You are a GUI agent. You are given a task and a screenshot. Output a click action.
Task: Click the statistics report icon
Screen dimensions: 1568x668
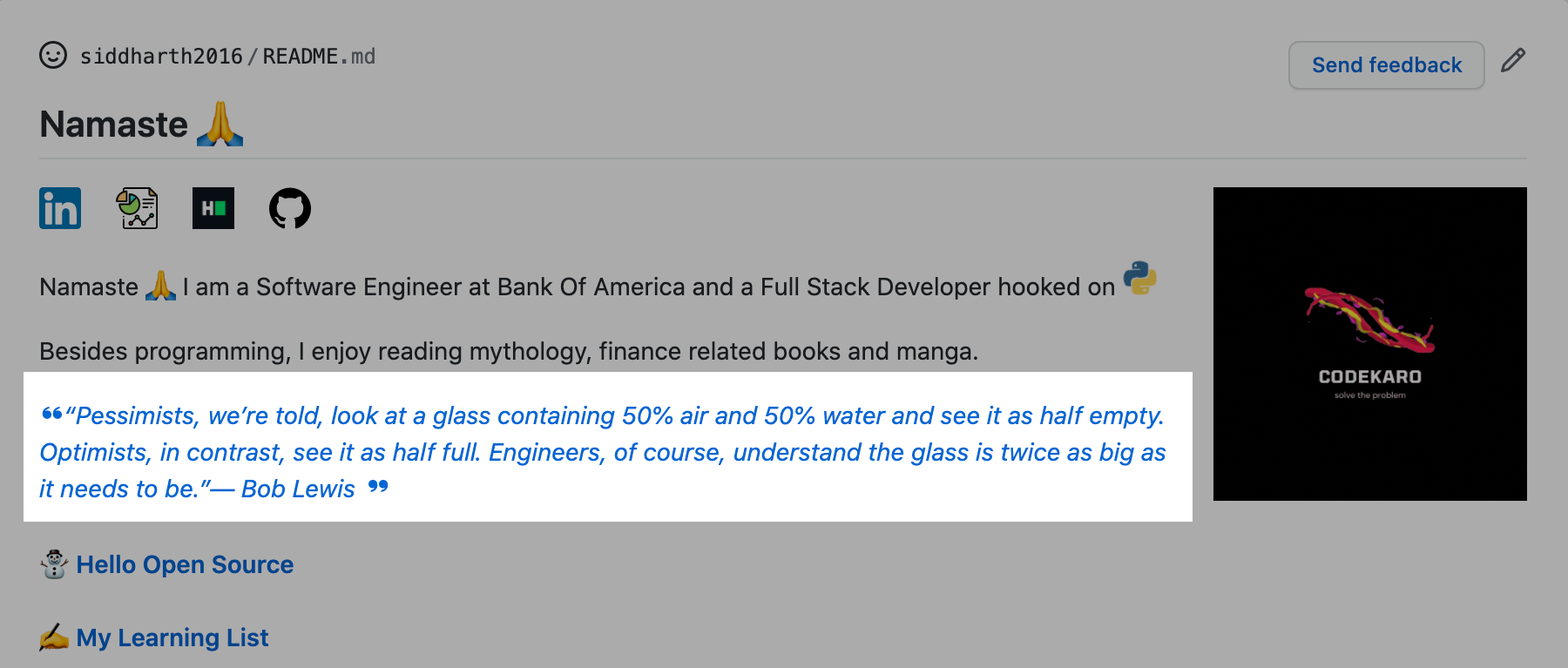coord(137,207)
